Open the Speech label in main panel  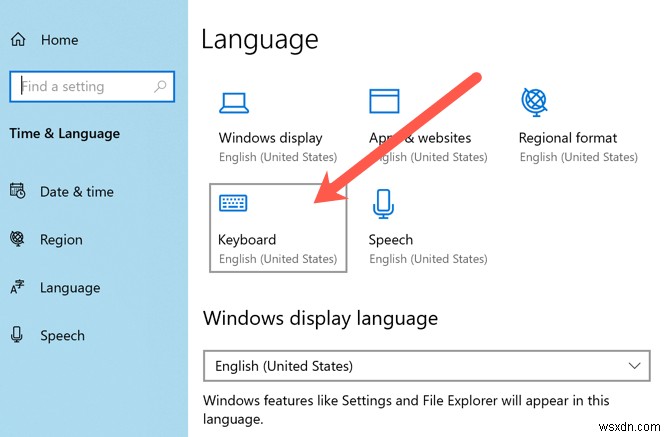click(x=390, y=239)
